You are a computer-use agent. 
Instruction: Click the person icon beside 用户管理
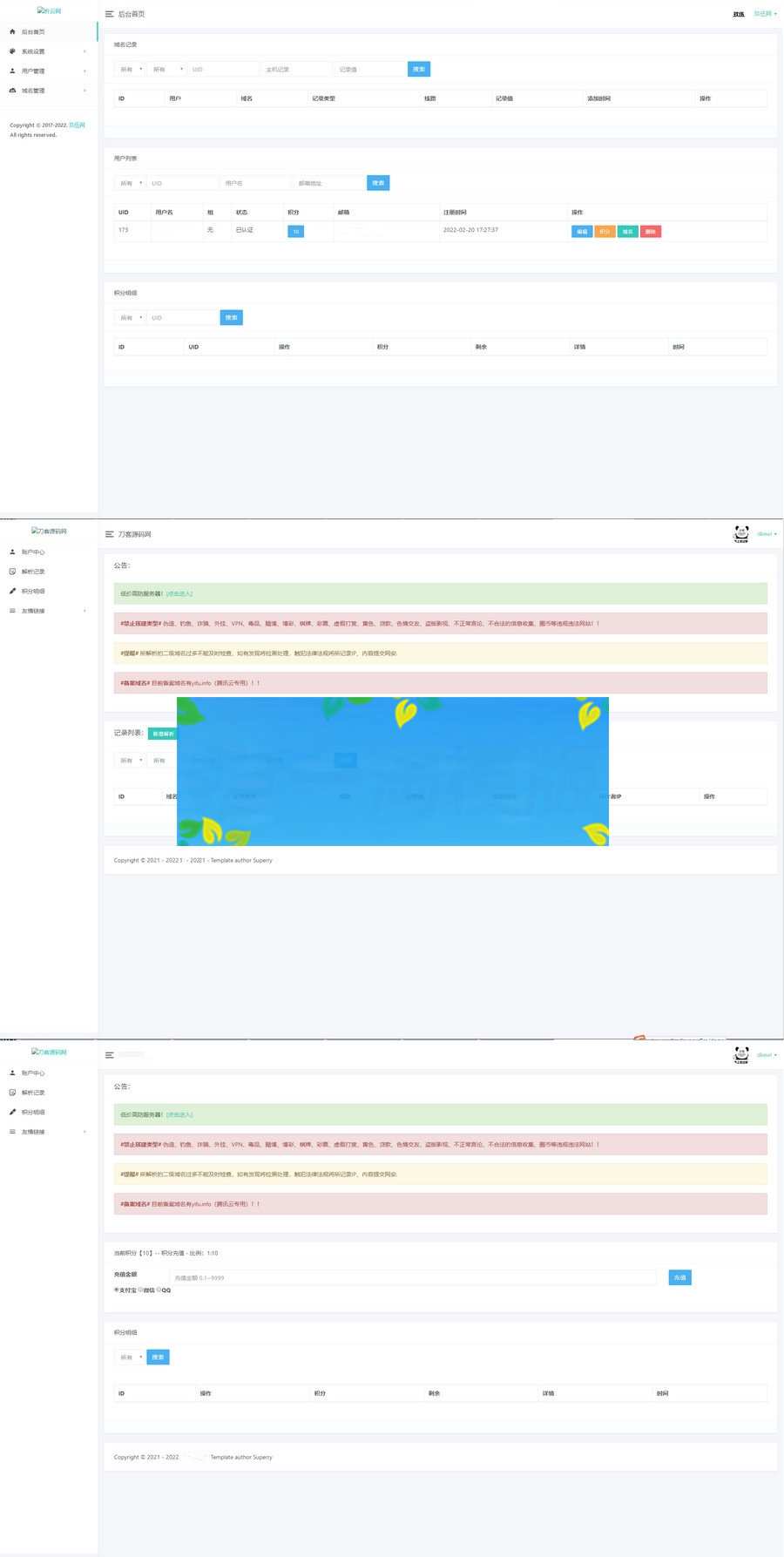click(x=12, y=71)
